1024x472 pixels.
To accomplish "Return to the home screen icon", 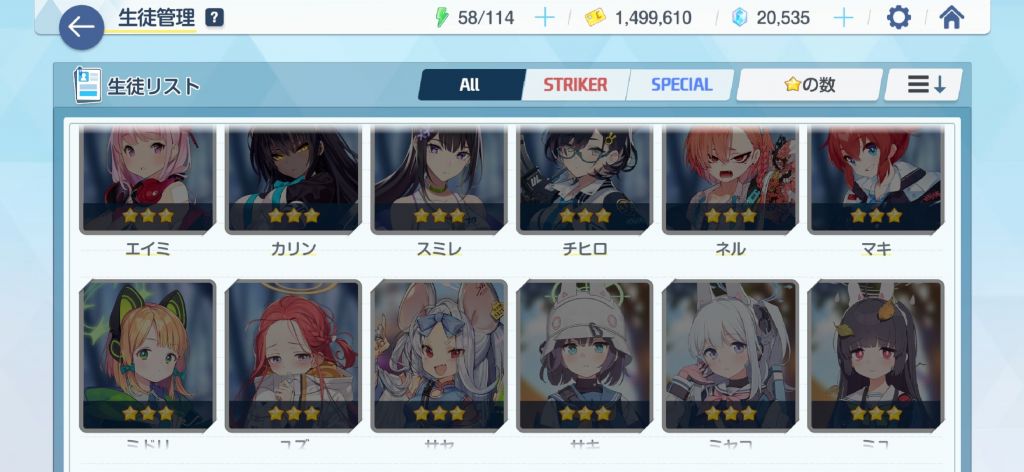I will (952, 18).
